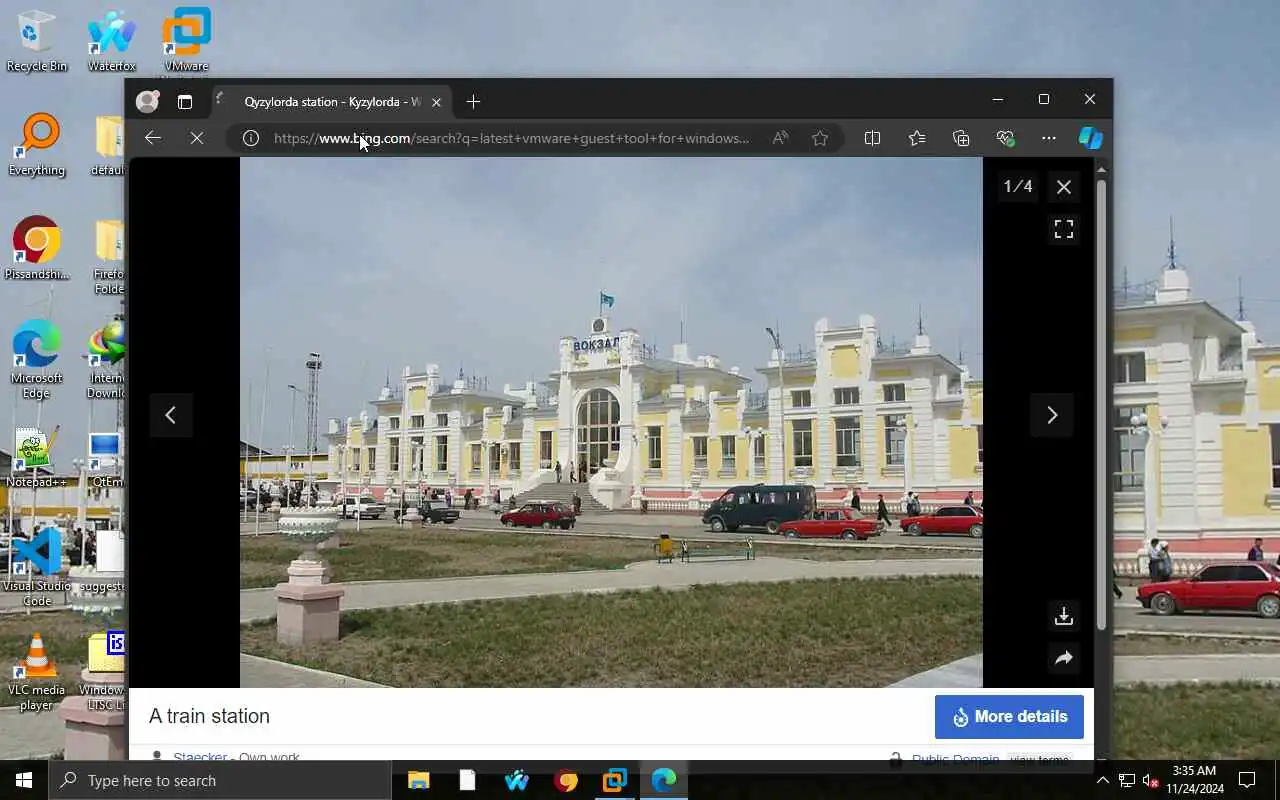
Task: Show hidden system tray icons
Action: click(x=1102, y=780)
